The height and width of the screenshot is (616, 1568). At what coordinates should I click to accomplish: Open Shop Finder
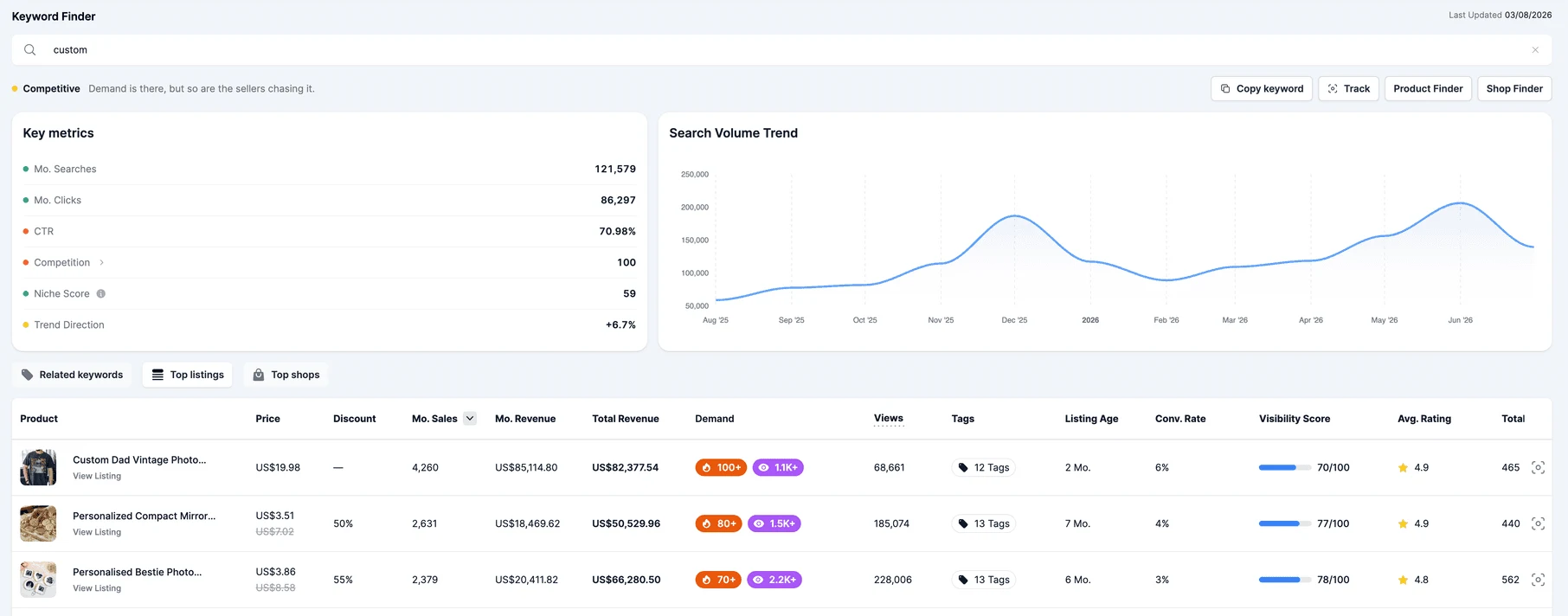click(x=1514, y=89)
